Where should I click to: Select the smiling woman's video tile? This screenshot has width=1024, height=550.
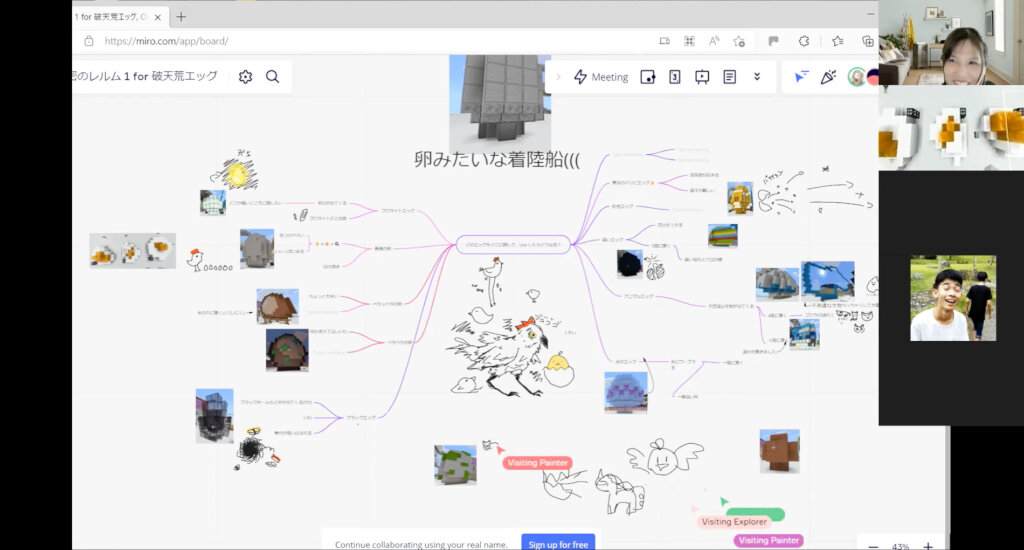tap(951, 42)
